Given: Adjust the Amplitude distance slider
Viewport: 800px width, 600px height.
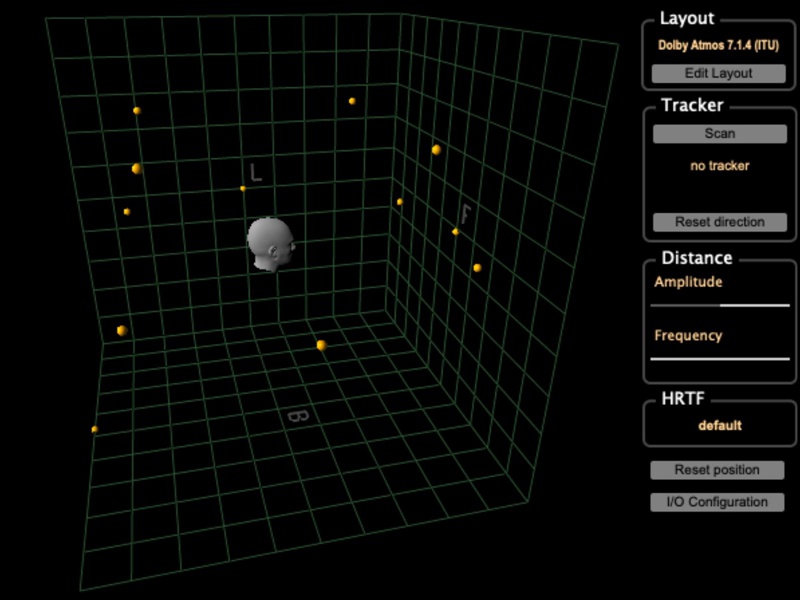Looking at the screenshot, I should (x=720, y=305).
